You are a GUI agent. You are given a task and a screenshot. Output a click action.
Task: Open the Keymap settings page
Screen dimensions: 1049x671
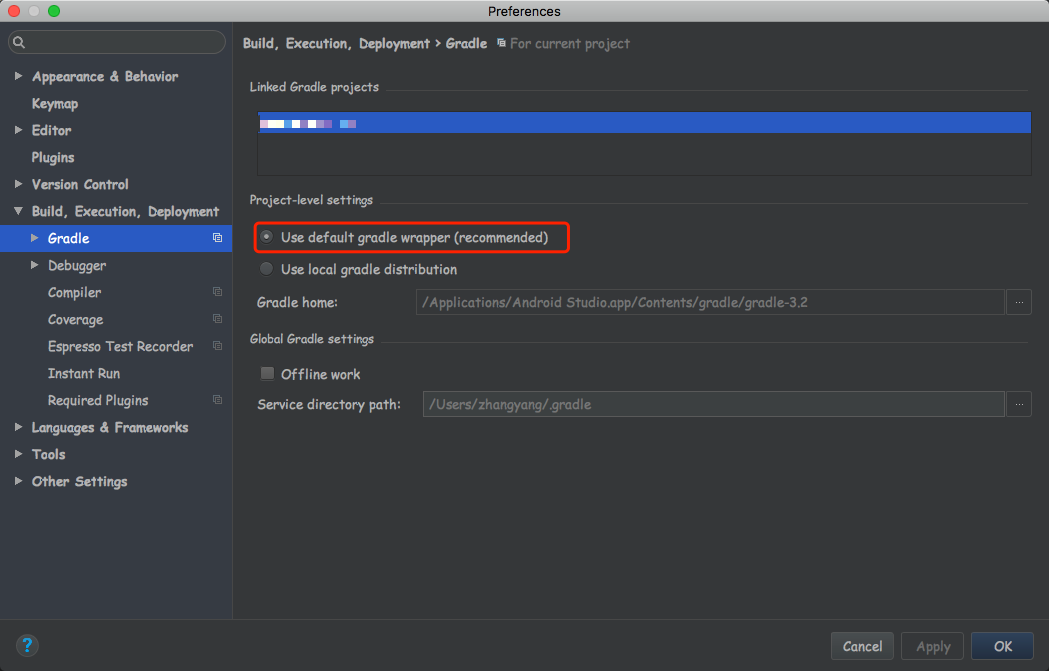55,104
